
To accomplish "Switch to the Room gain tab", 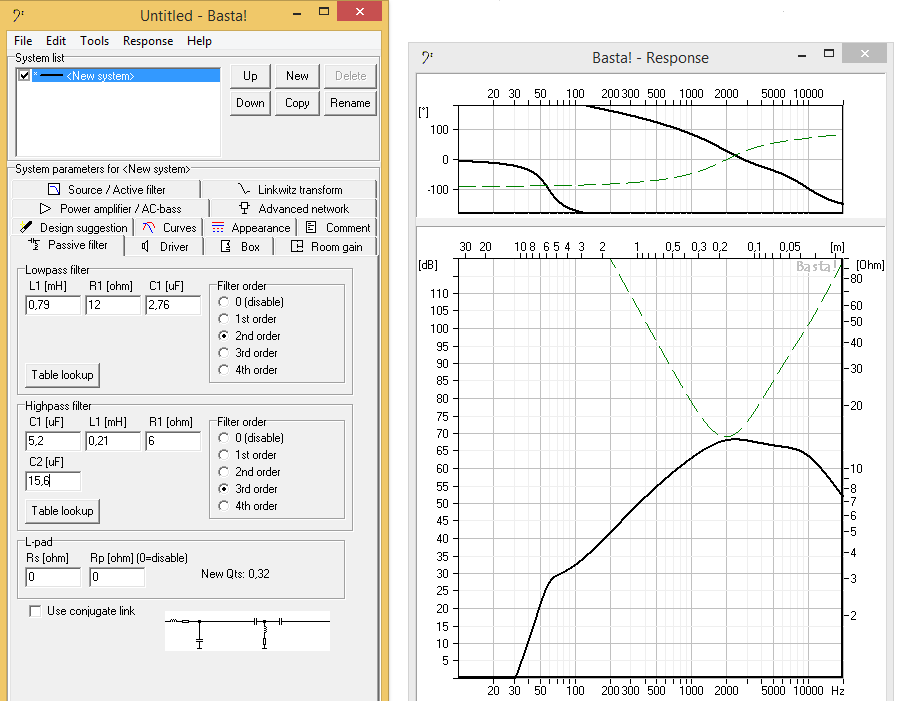I will pos(326,246).
